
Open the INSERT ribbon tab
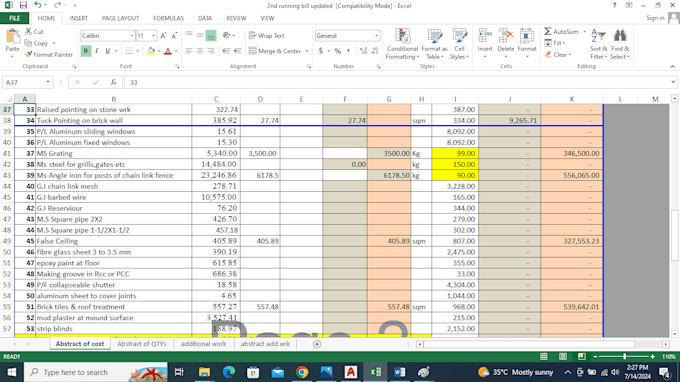click(78, 18)
